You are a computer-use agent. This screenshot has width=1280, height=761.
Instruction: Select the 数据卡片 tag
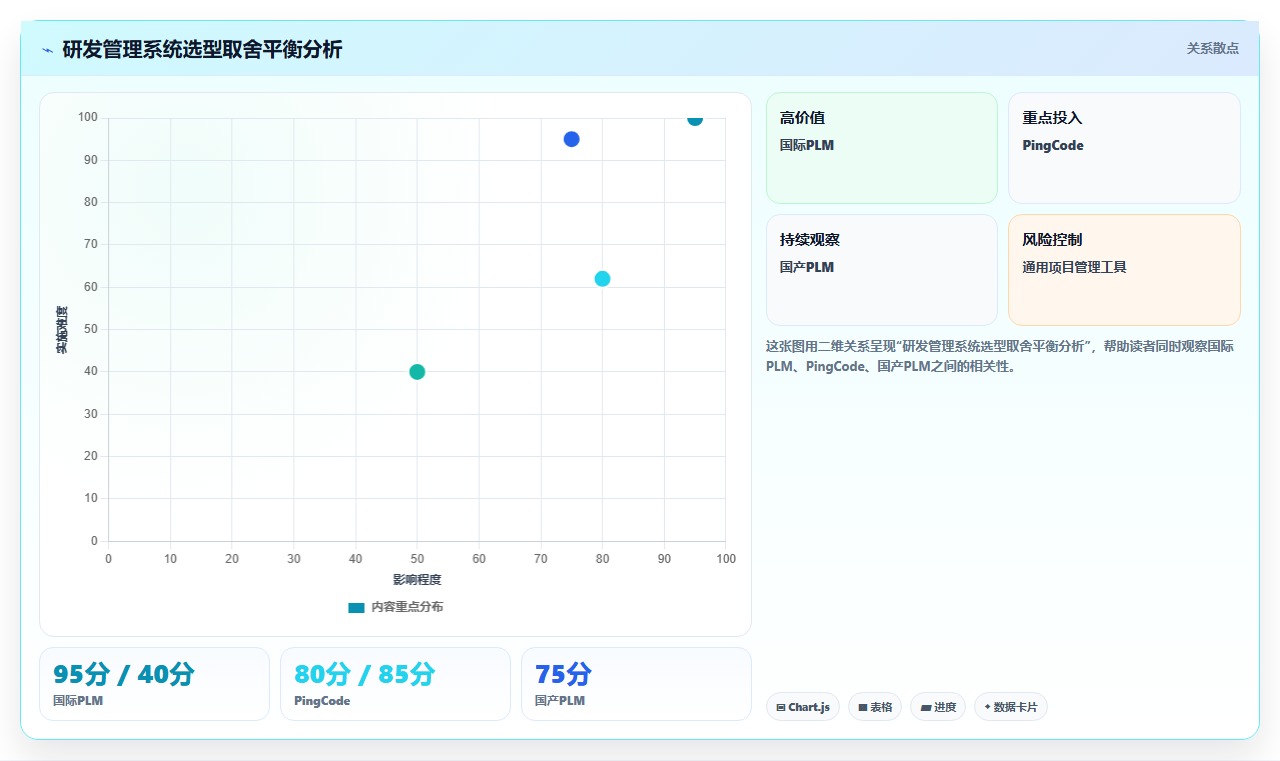click(1011, 707)
